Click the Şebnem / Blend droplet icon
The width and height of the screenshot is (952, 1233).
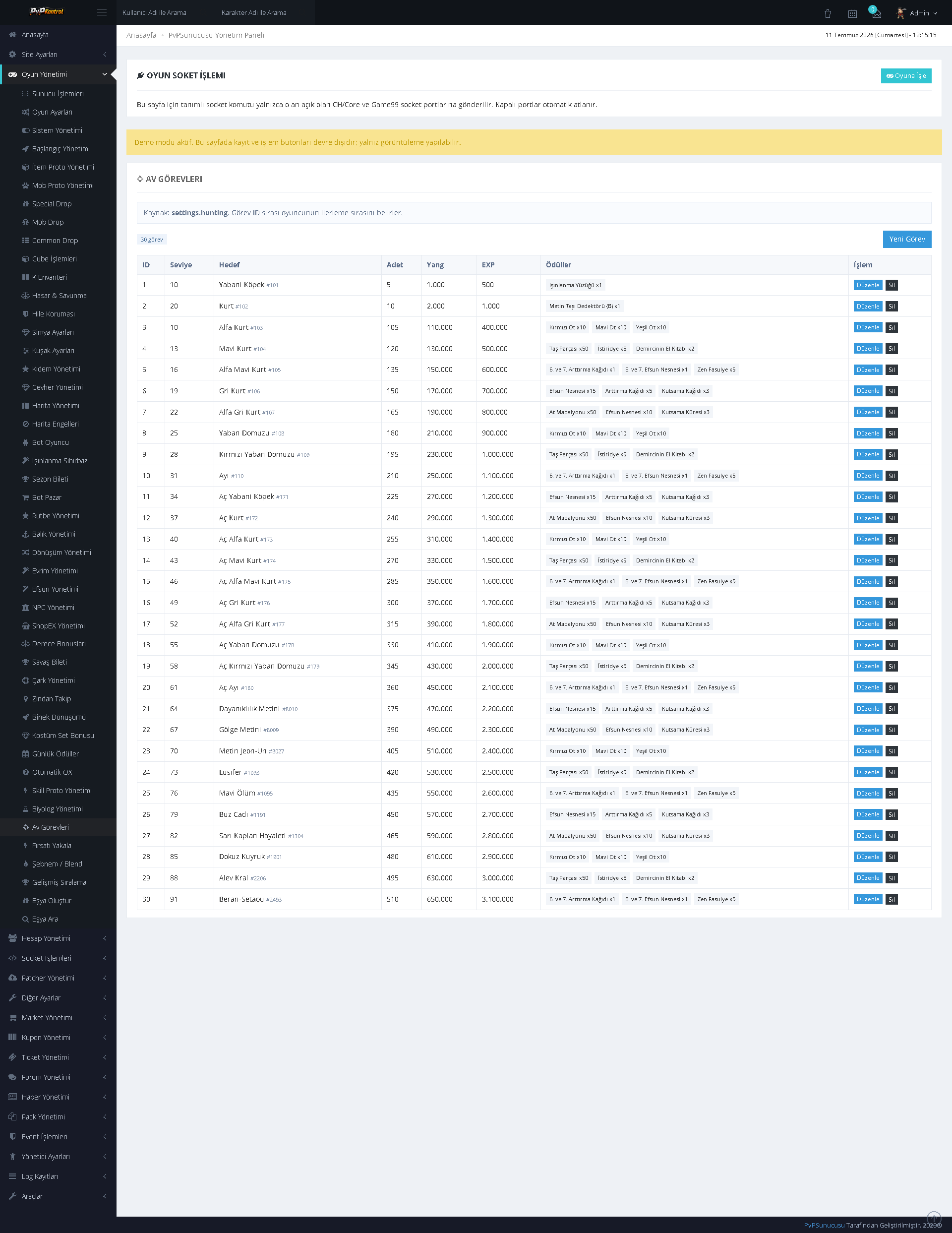[x=25, y=864]
